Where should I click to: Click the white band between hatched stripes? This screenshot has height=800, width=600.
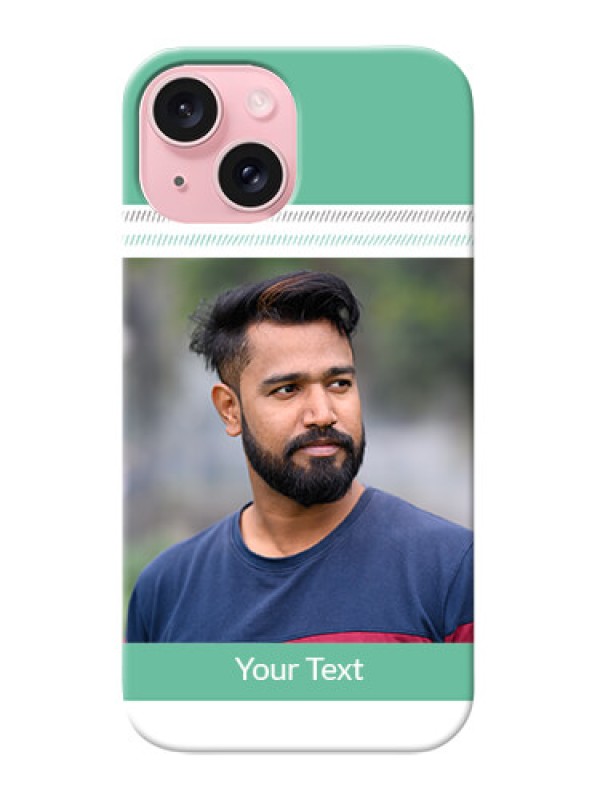coord(298,229)
